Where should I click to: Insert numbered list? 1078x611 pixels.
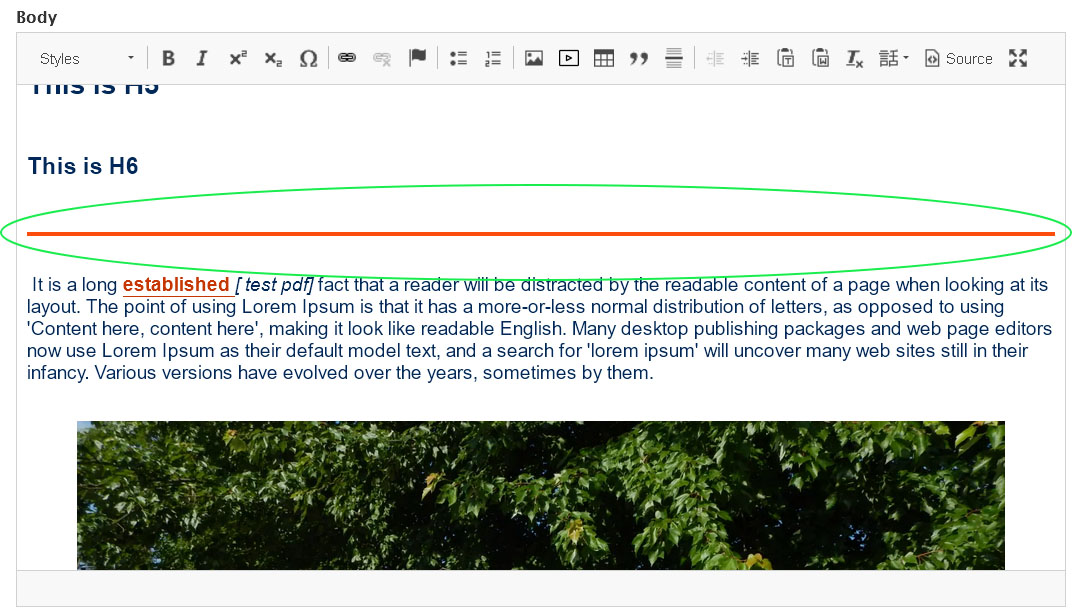493,58
